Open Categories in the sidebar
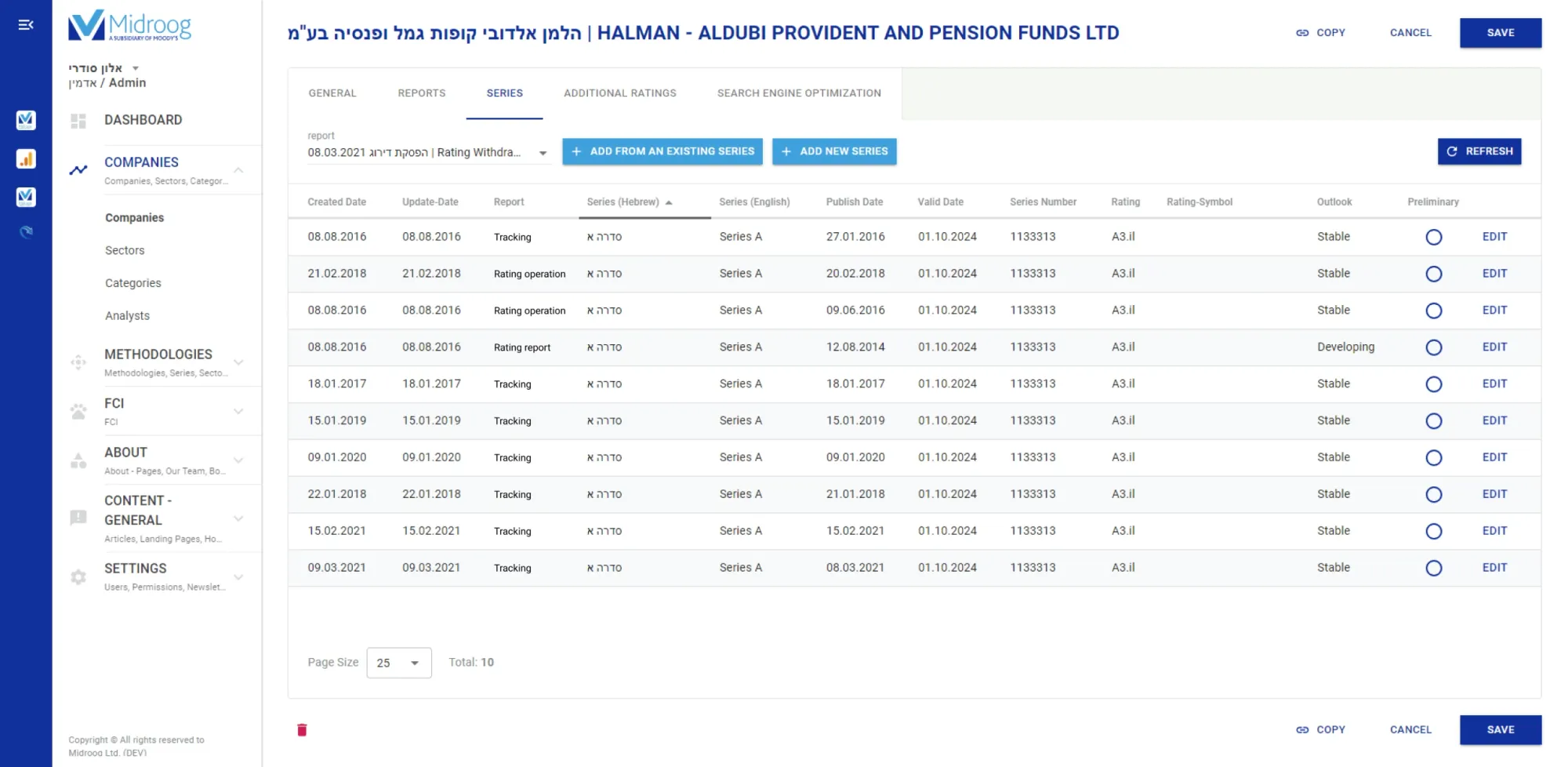1568x767 pixels. click(x=133, y=283)
